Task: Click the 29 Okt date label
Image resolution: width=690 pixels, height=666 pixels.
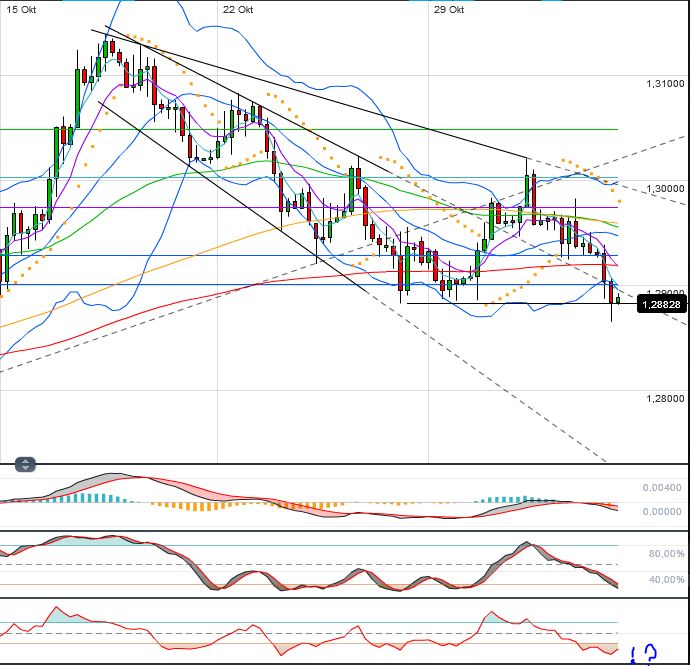Action: (448, 10)
